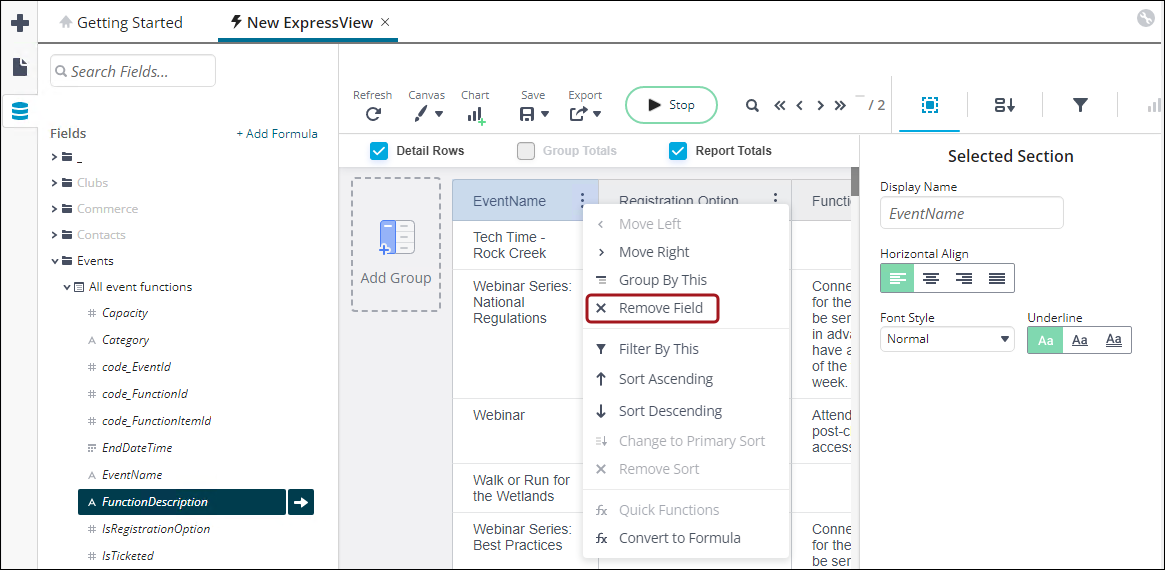Expand the underscore folder in Fields
Viewport: 1165px width, 570px height.
click(54, 157)
